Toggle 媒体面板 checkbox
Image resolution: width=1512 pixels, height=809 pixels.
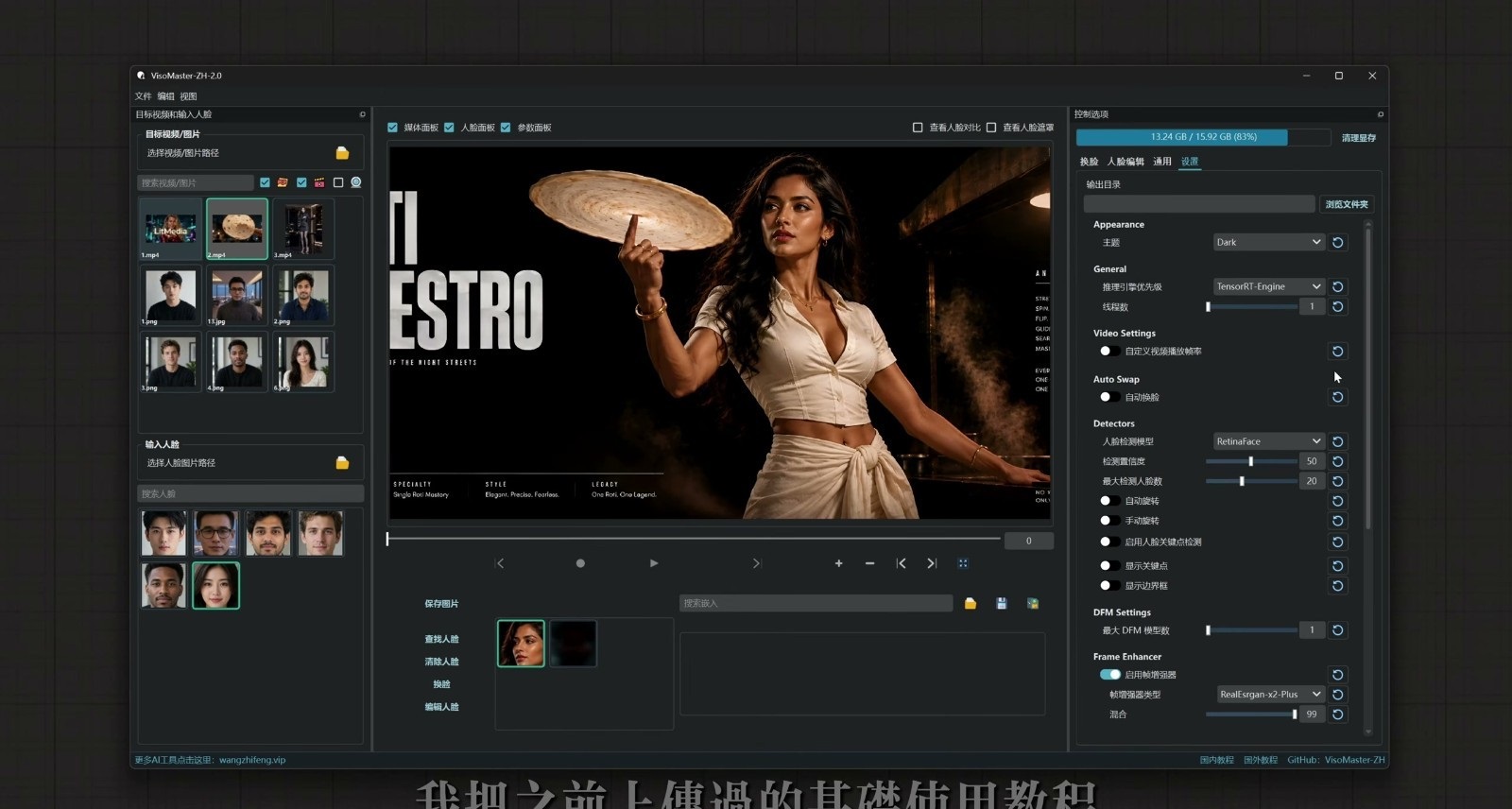click(x=393, y=128)
